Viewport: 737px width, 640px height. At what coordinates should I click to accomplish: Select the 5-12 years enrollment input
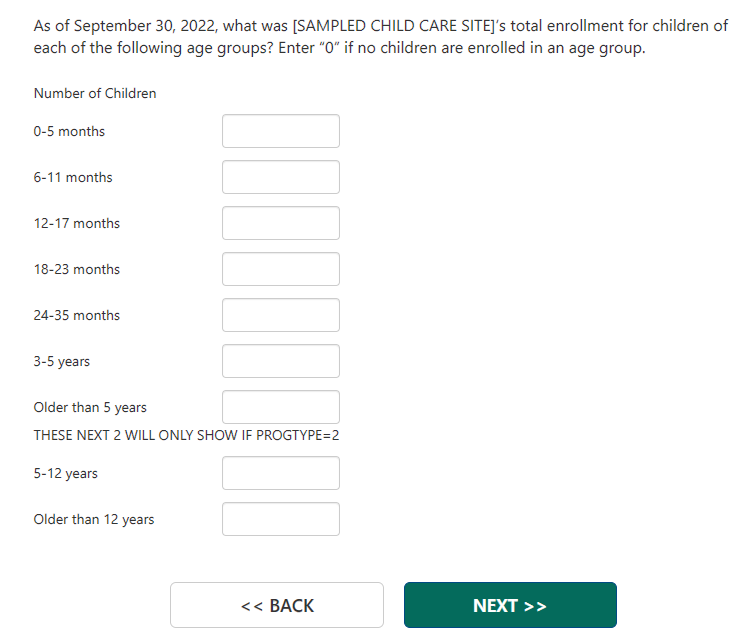[x=280, y=473]
